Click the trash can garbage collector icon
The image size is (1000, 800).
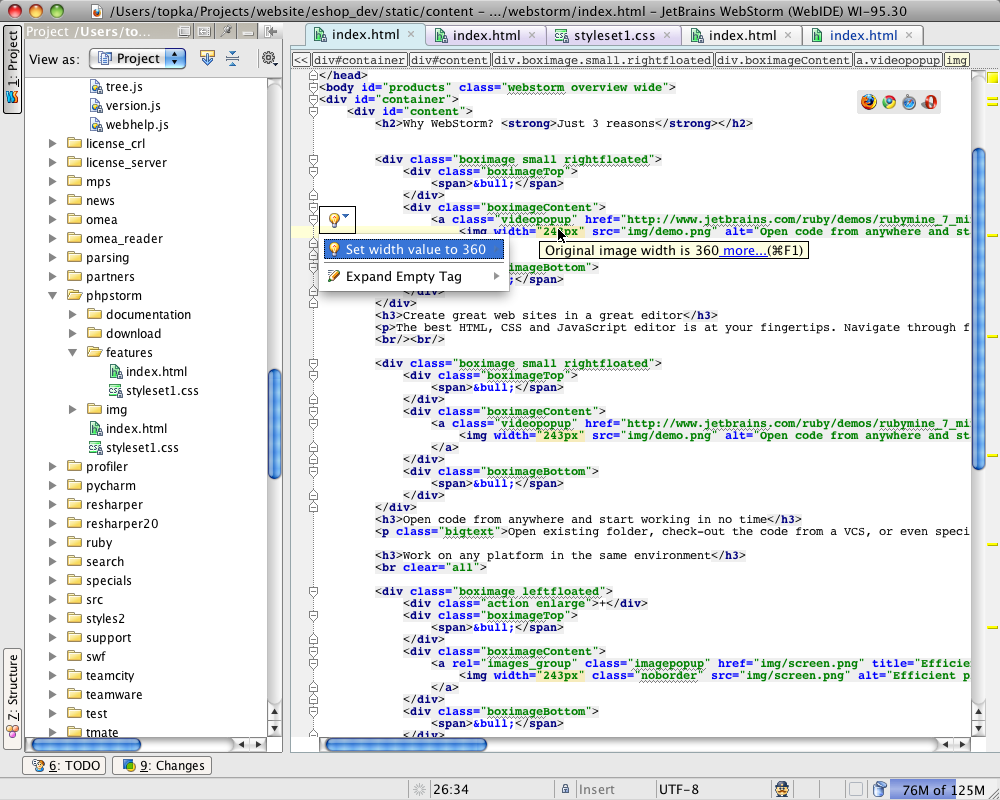(878, 789)
